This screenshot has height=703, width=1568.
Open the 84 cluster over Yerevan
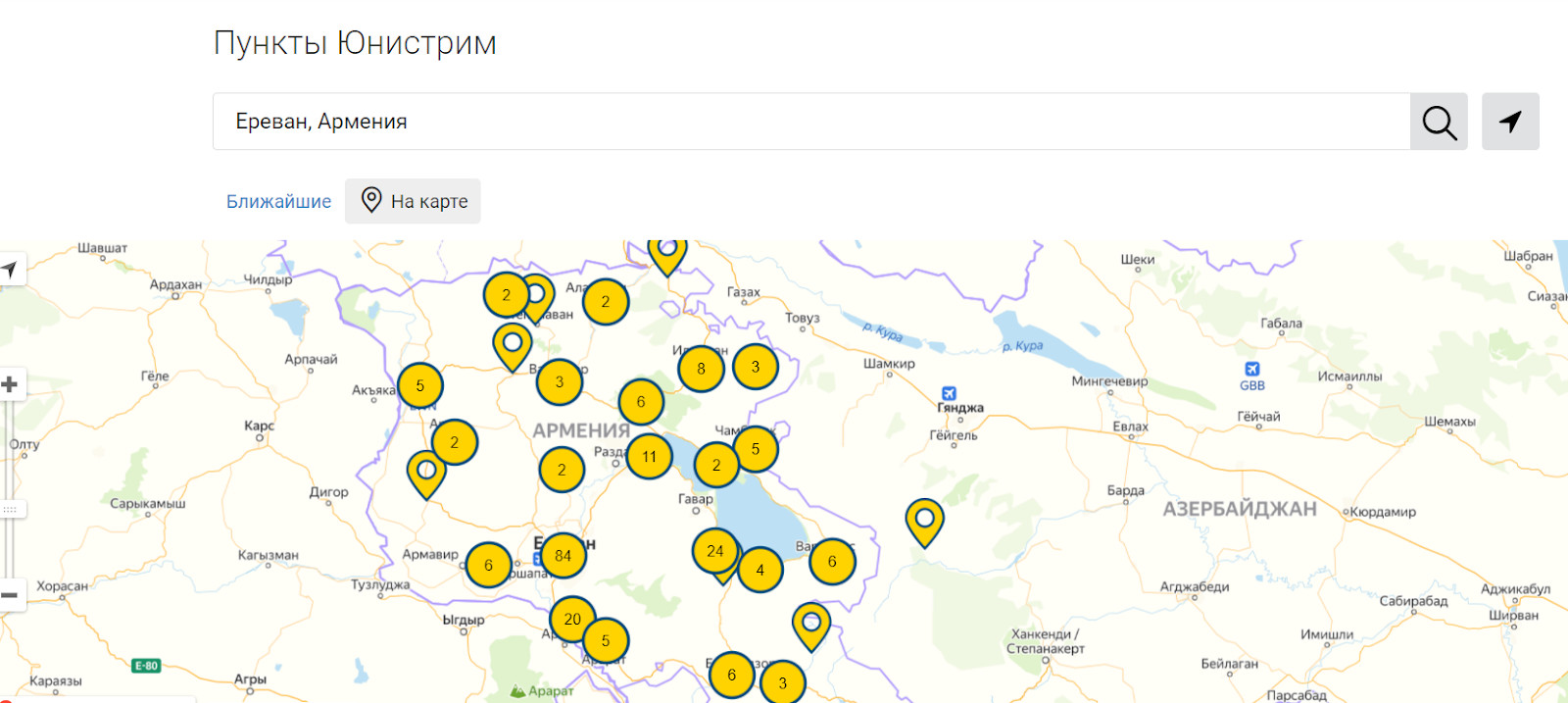tap(563, 556)
